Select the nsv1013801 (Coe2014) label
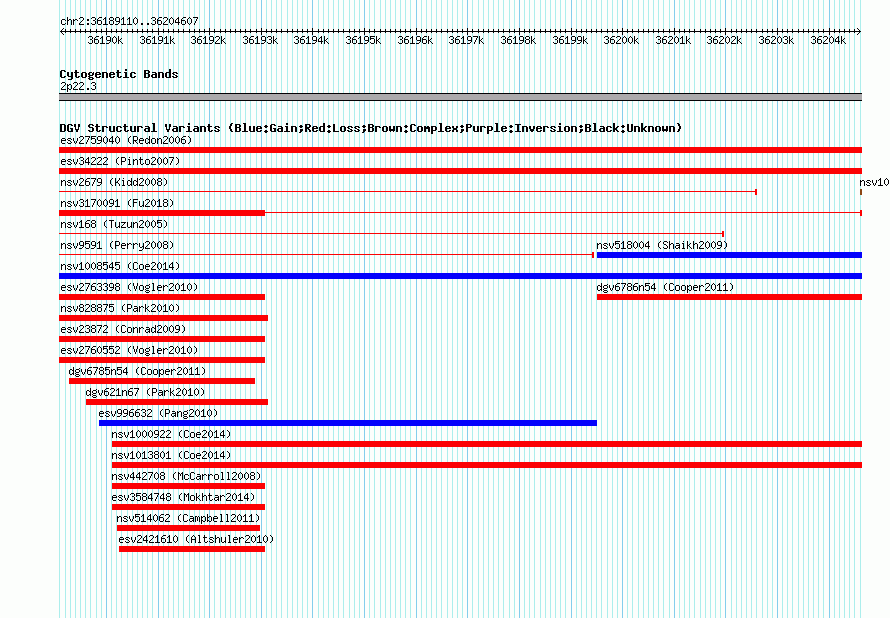890x618 pixels. point(171,455)
